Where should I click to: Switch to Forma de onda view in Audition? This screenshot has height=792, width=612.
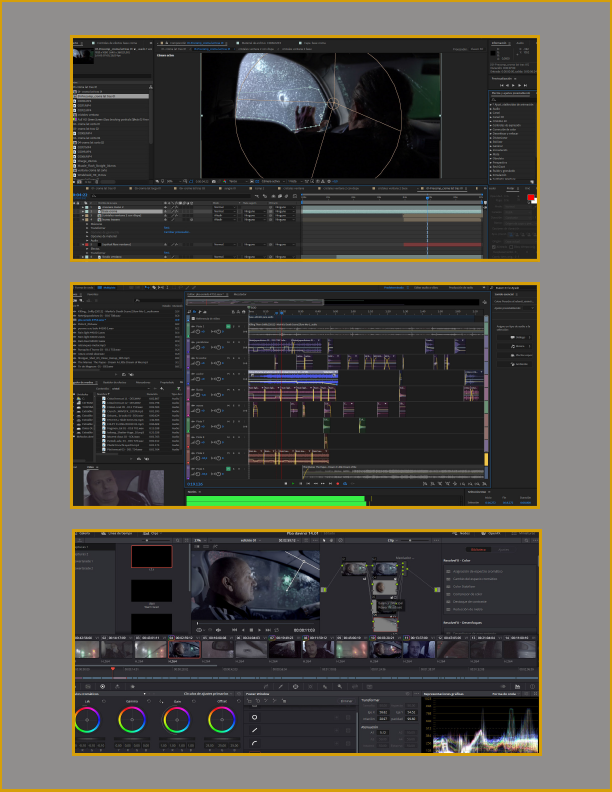pyautogui.click(x=84, y=287)
